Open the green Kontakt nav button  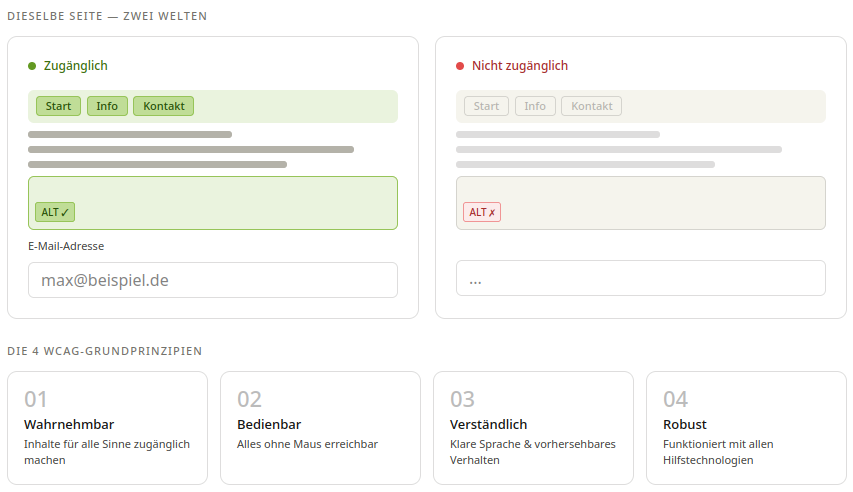pos(164,106)
